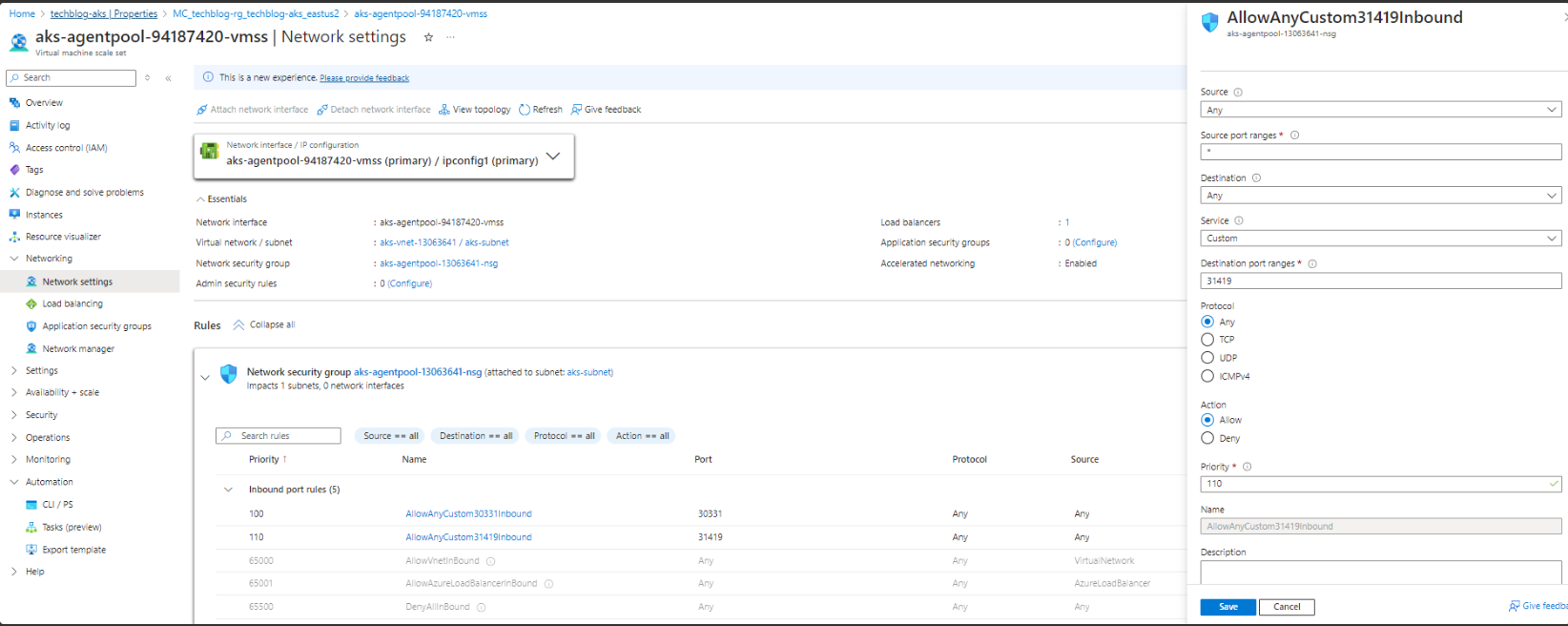Expand the Availability + scale sidebar section
Screen dimensions: 1568x626
click(14, 392)
